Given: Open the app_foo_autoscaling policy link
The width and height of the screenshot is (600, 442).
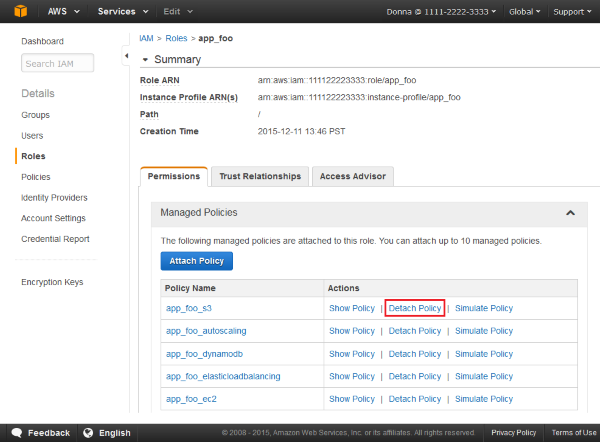Looking at the screenshot, I should point(206,331).
